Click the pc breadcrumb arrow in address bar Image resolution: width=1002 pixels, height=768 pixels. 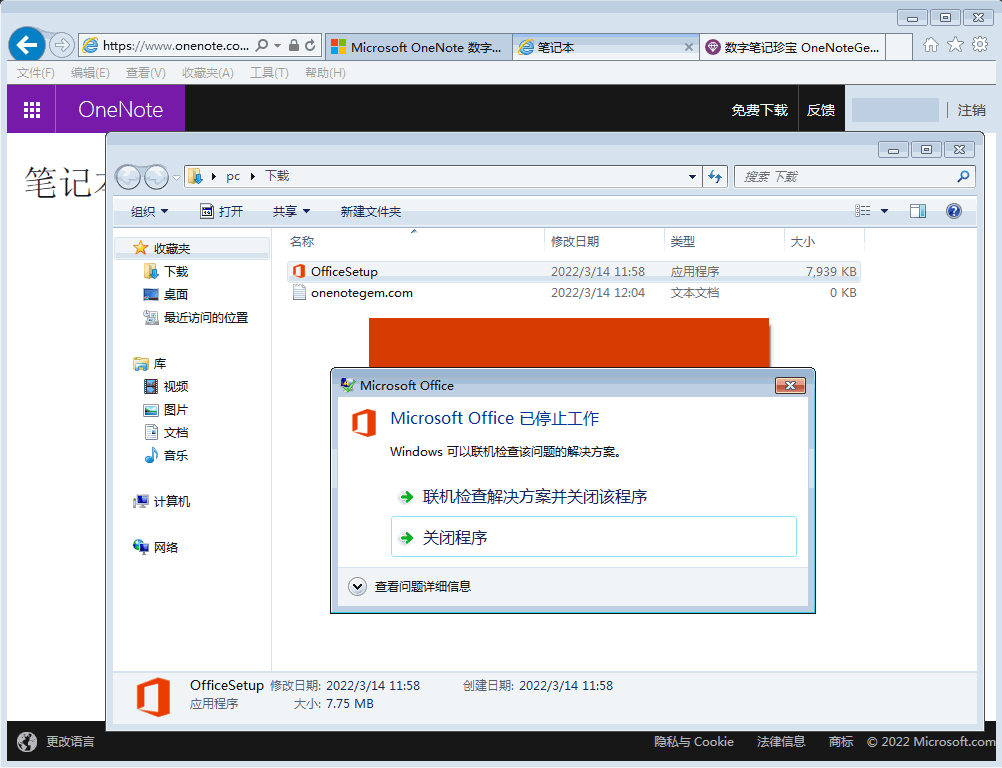(x=252, y=176)
